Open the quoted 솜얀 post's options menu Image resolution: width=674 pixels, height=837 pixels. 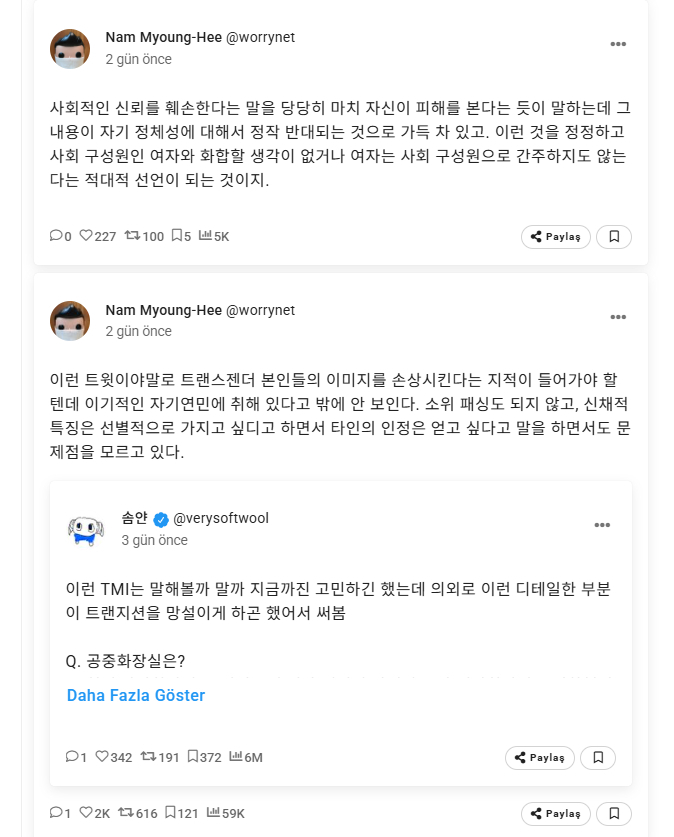602,525
